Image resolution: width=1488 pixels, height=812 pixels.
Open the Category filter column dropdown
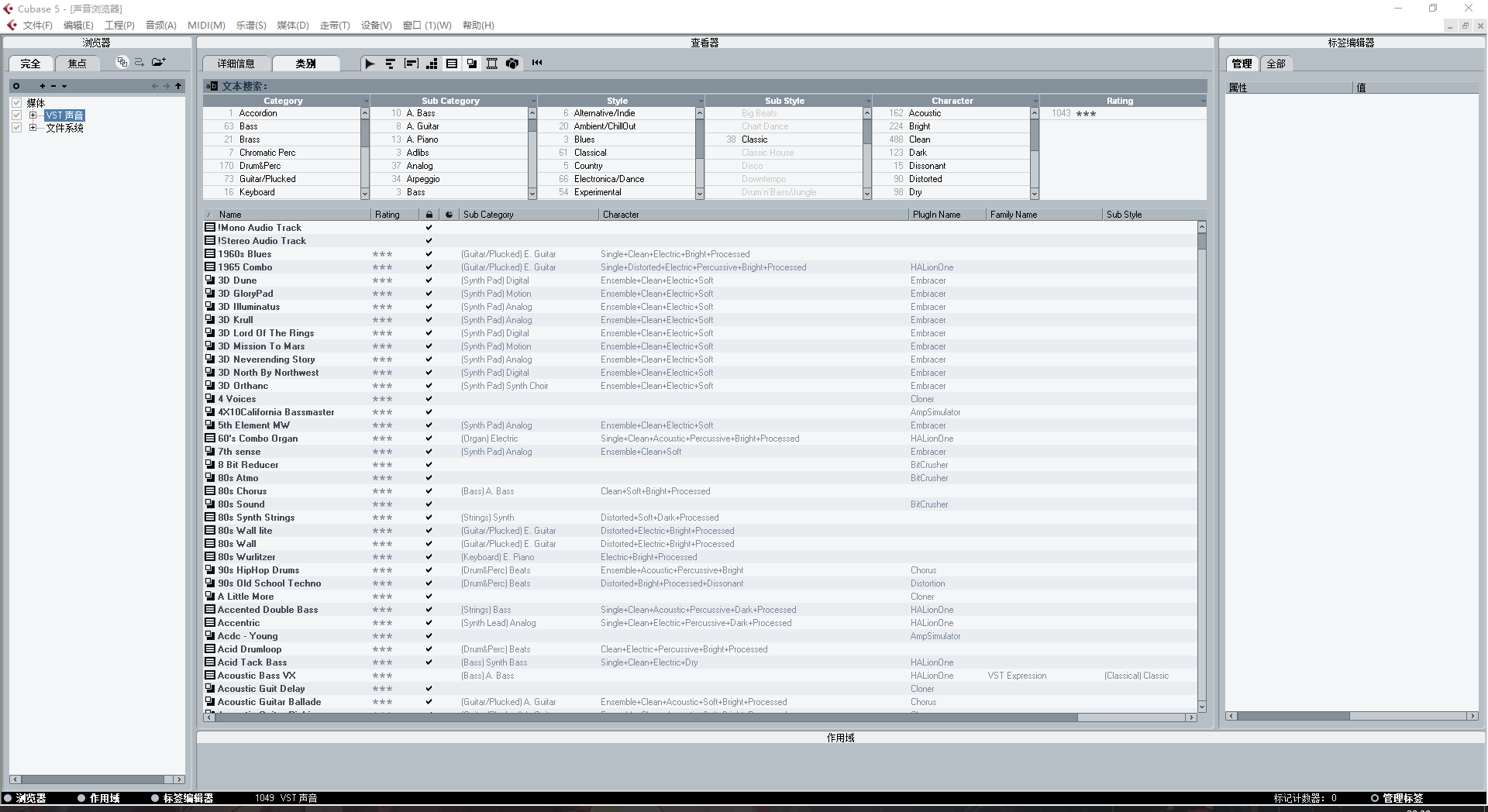click(x=366, y=101)
